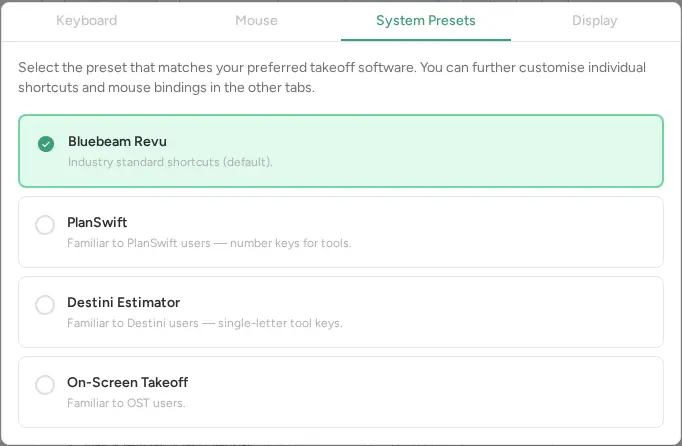This screenshot has width=682, height=446.
Task: Go to the Display tab
Action: coord(595,20)
